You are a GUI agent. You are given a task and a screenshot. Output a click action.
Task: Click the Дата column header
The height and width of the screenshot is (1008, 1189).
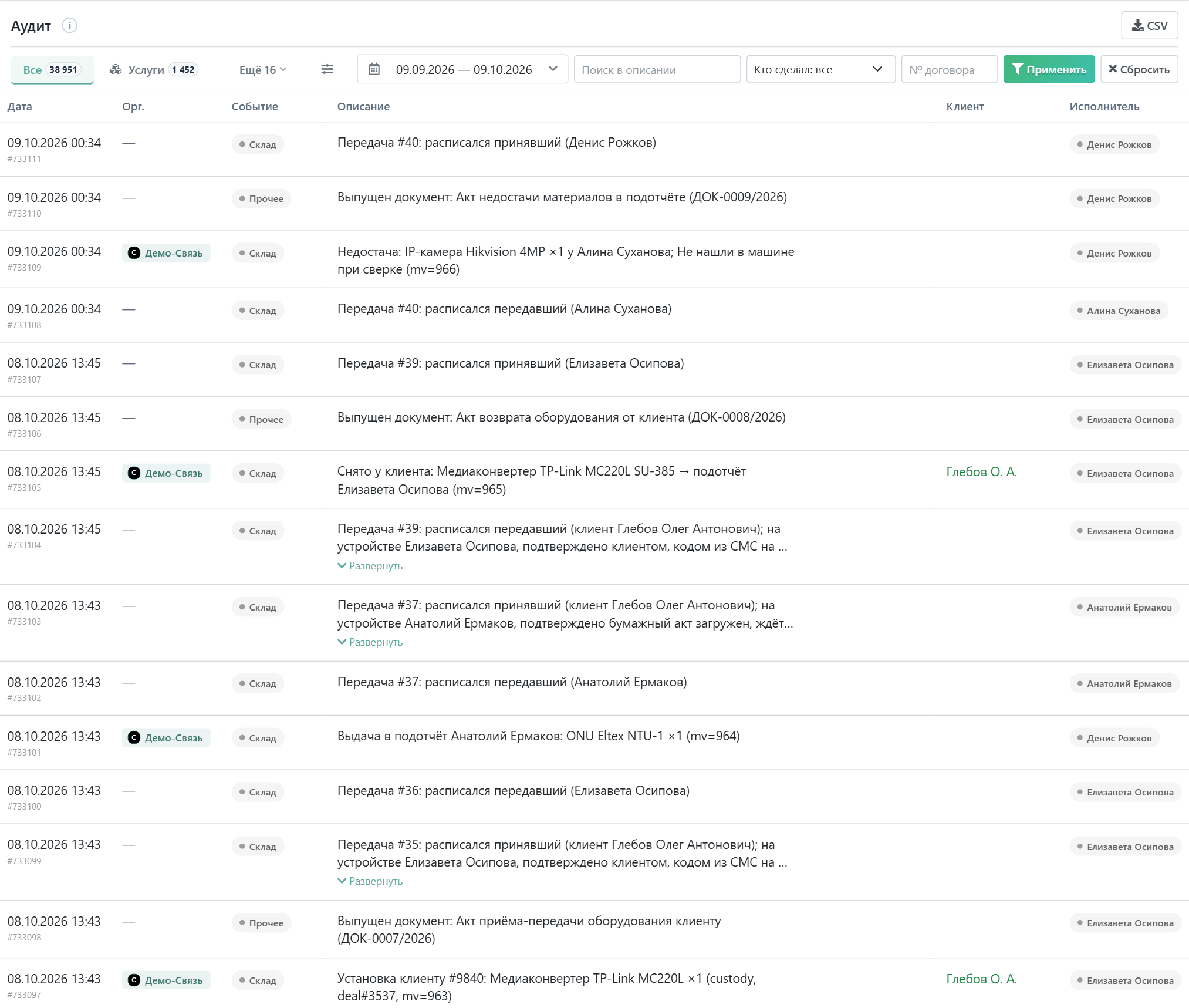[x=20, y=107]
